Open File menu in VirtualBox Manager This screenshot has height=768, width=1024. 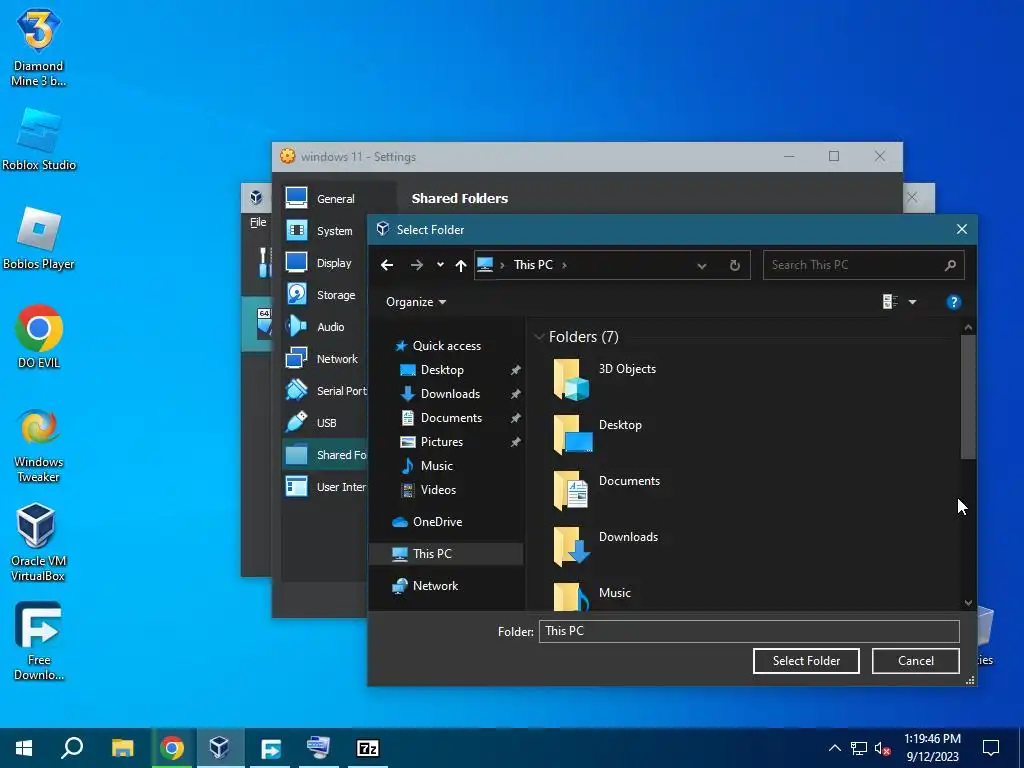(x=258, y=222)
